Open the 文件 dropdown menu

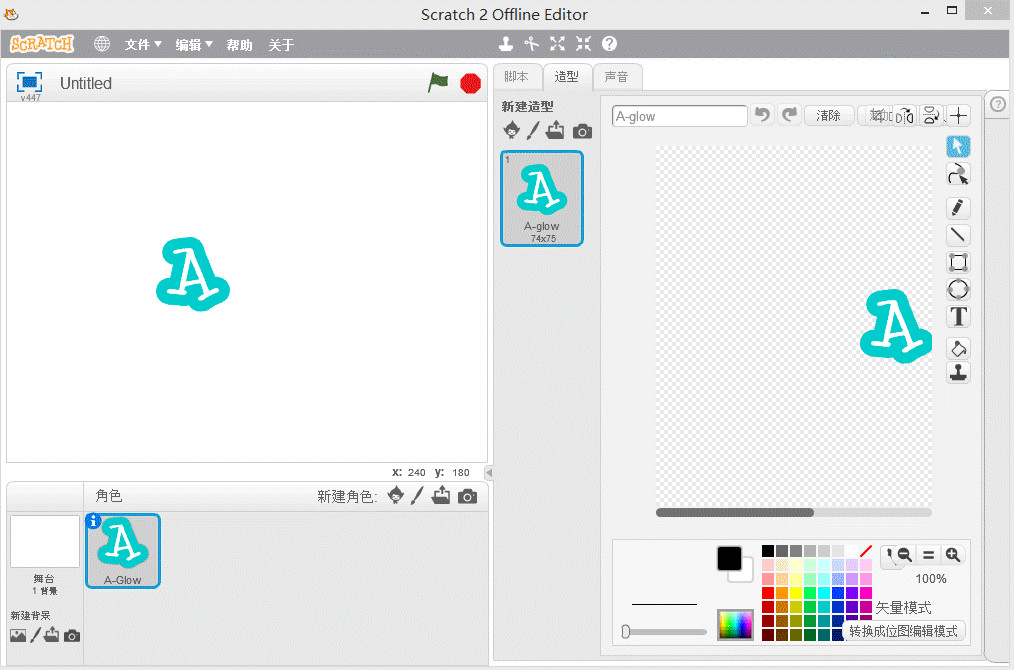tap(142, 45)
